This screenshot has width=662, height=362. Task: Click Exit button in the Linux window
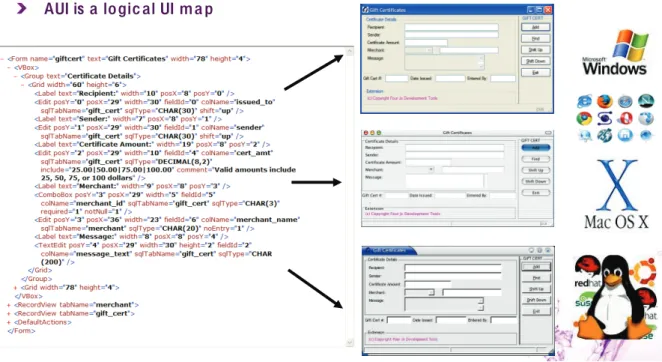coord(536,311)
